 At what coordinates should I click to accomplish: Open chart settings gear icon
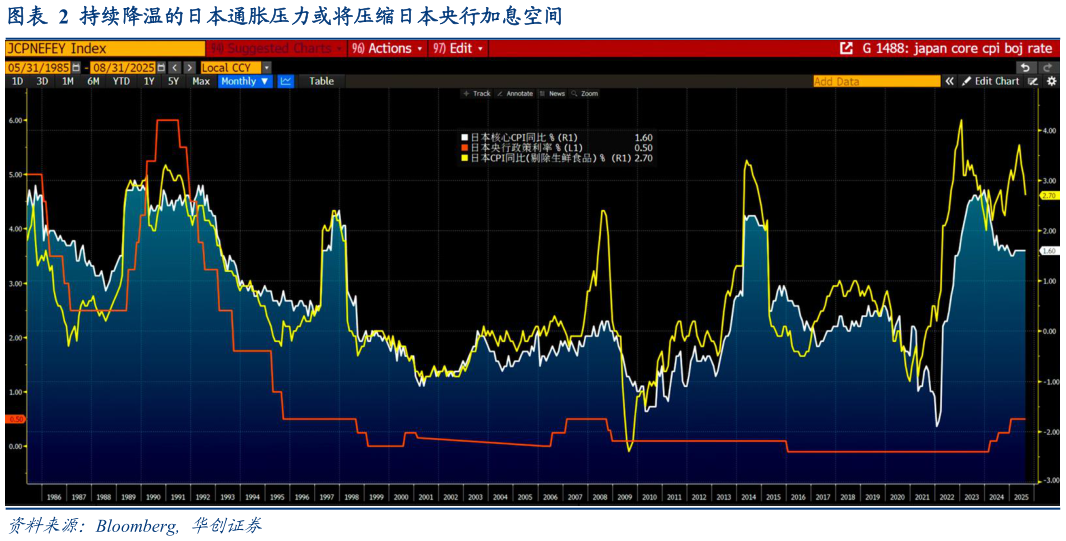[1051, 81]
